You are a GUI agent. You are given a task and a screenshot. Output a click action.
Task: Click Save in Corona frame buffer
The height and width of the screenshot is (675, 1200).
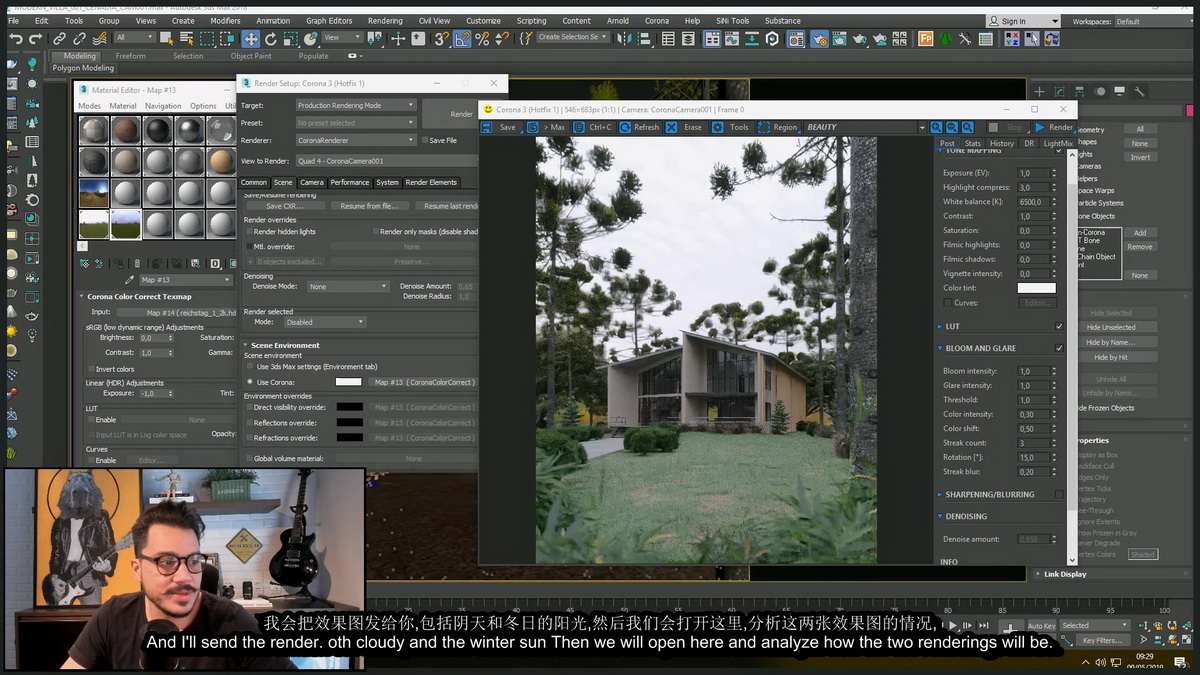500,127
